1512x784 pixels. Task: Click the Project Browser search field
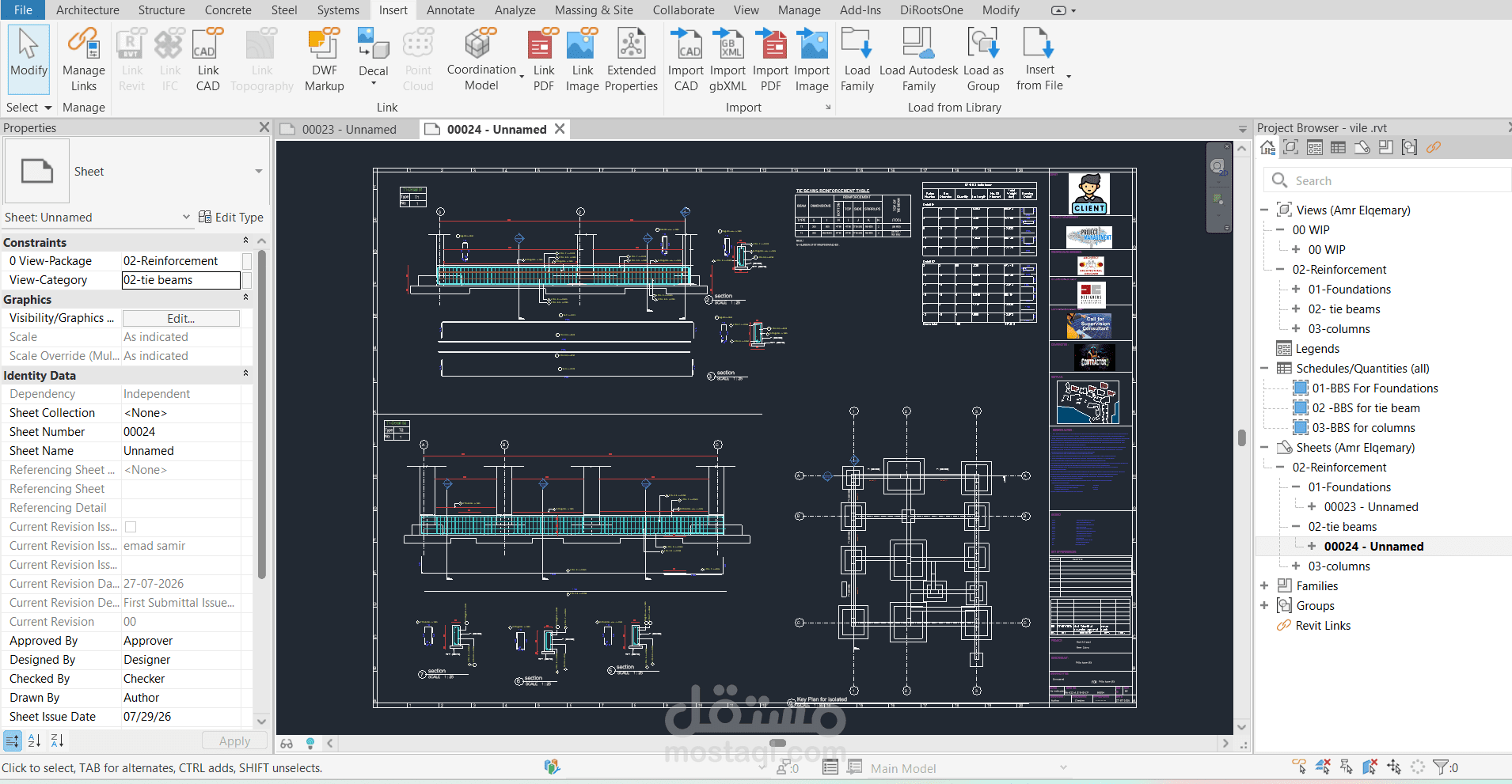(x=1387, y=180)
